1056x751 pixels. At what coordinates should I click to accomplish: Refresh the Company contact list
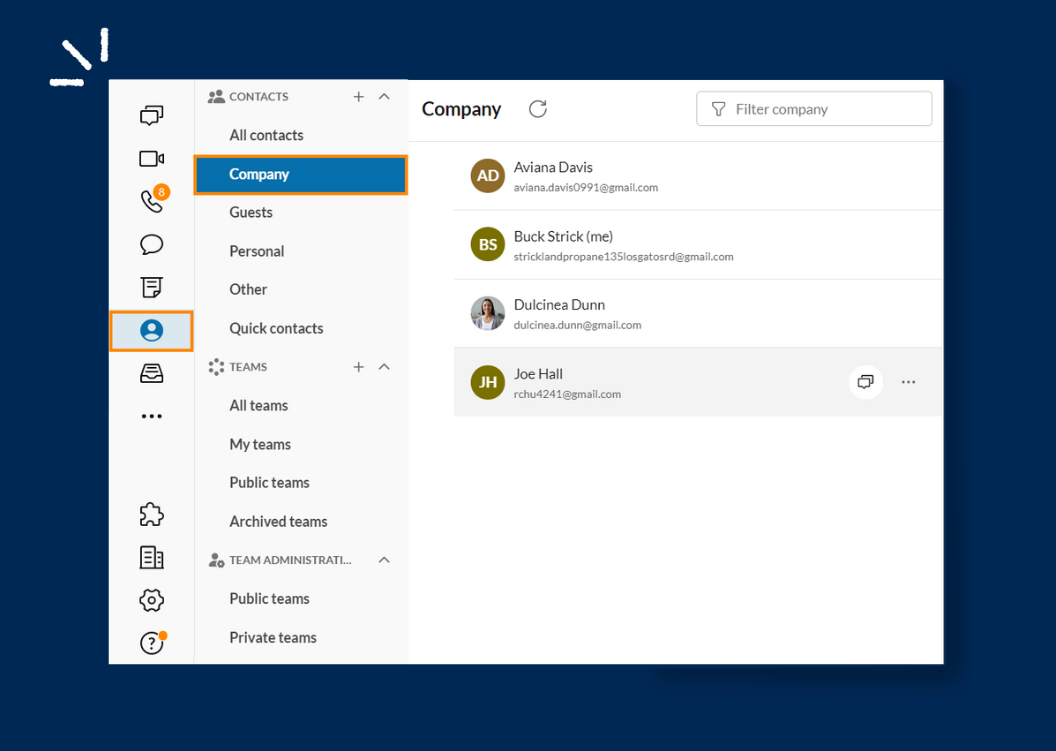click(x=538, y=109)
